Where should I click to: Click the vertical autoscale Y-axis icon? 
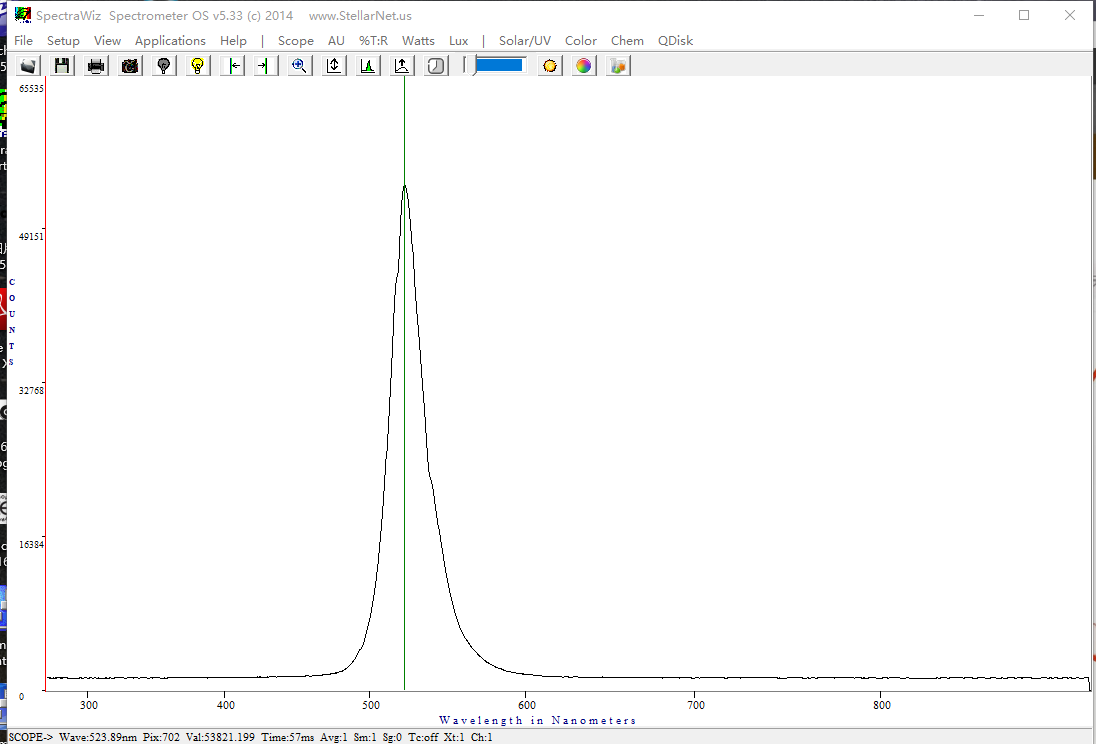[334, 66]
